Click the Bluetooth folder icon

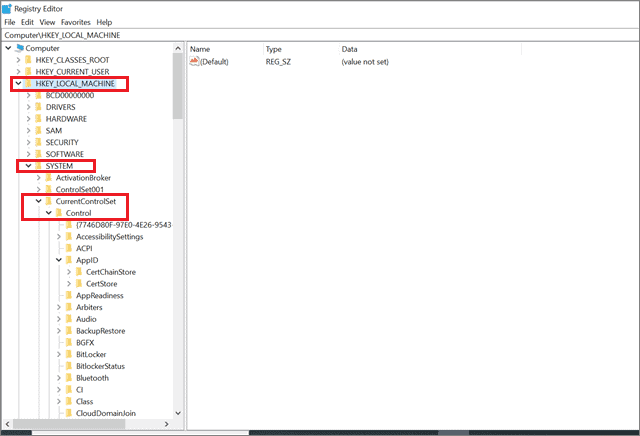pos(69,378)
